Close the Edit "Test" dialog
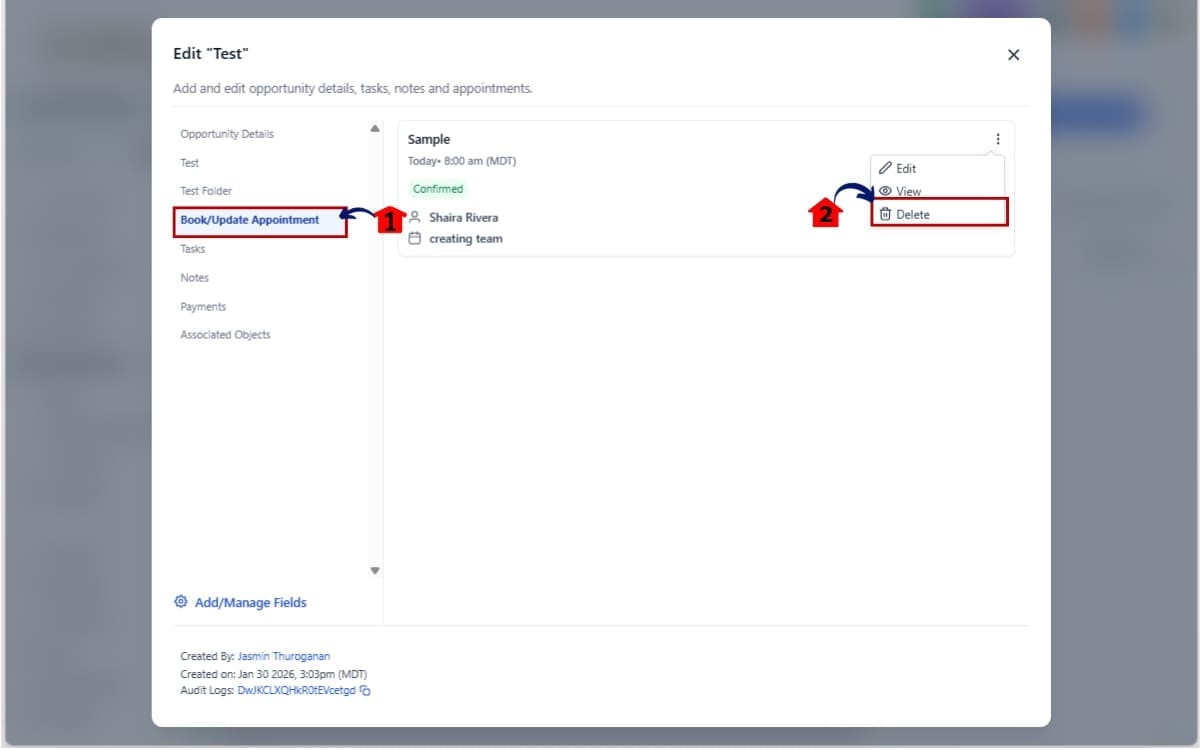This screenshot has width=1200, height=750. tap(1013, 55)
